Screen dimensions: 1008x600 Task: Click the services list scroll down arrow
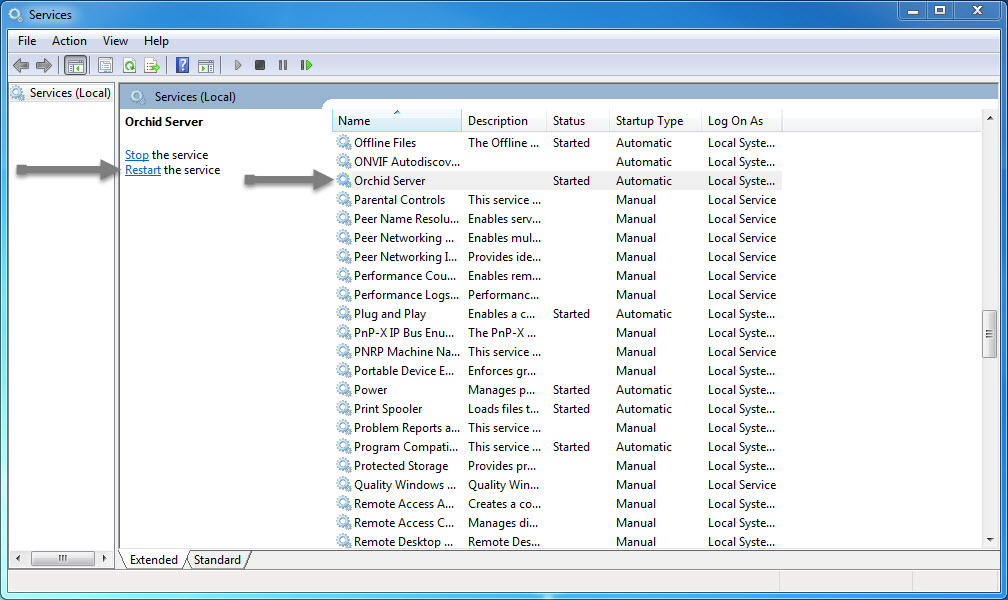pos(989,540)
